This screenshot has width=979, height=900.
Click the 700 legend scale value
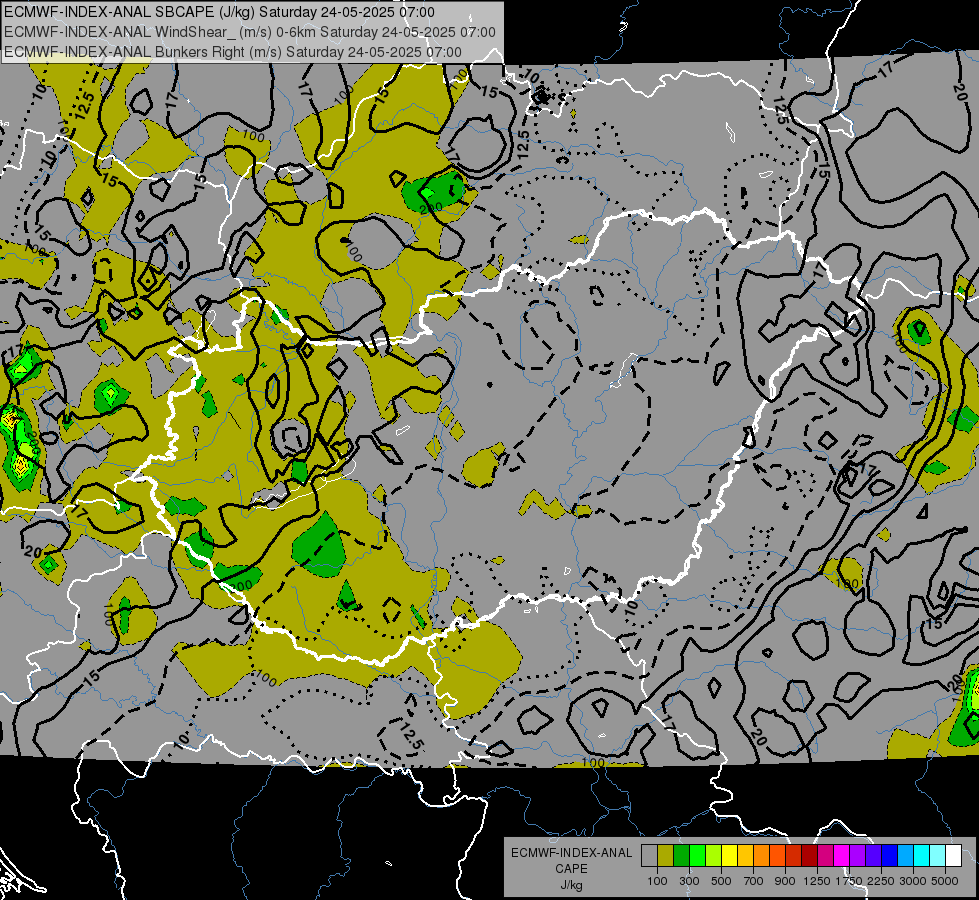coord(753,881)
